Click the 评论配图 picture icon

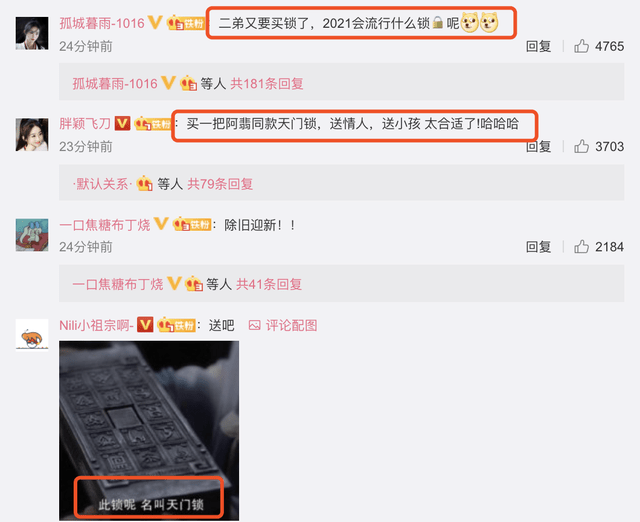255,325
